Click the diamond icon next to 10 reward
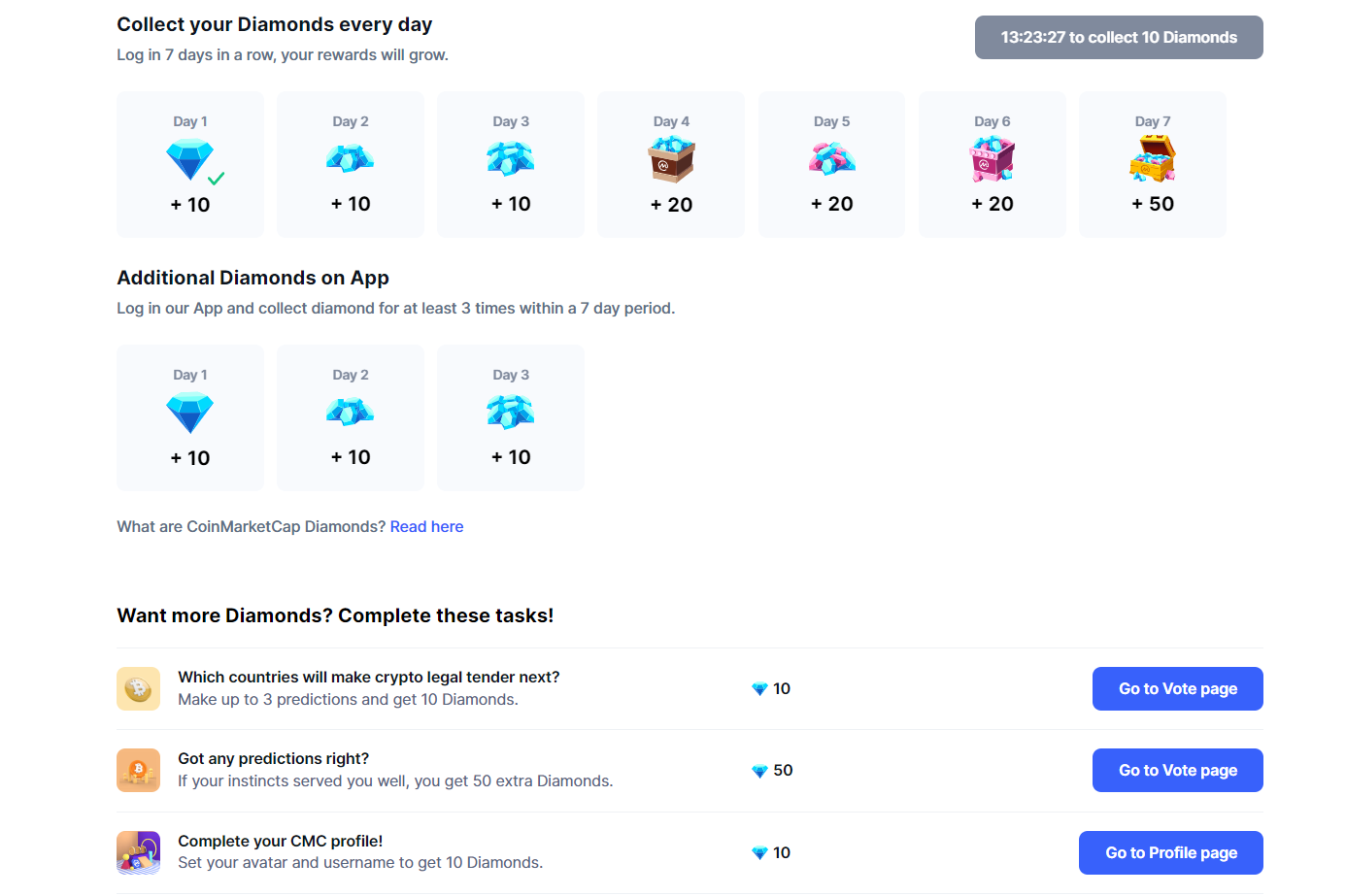Image resolution: width=1346 pixels, height=896 pixels. click(x=758, y=688)
